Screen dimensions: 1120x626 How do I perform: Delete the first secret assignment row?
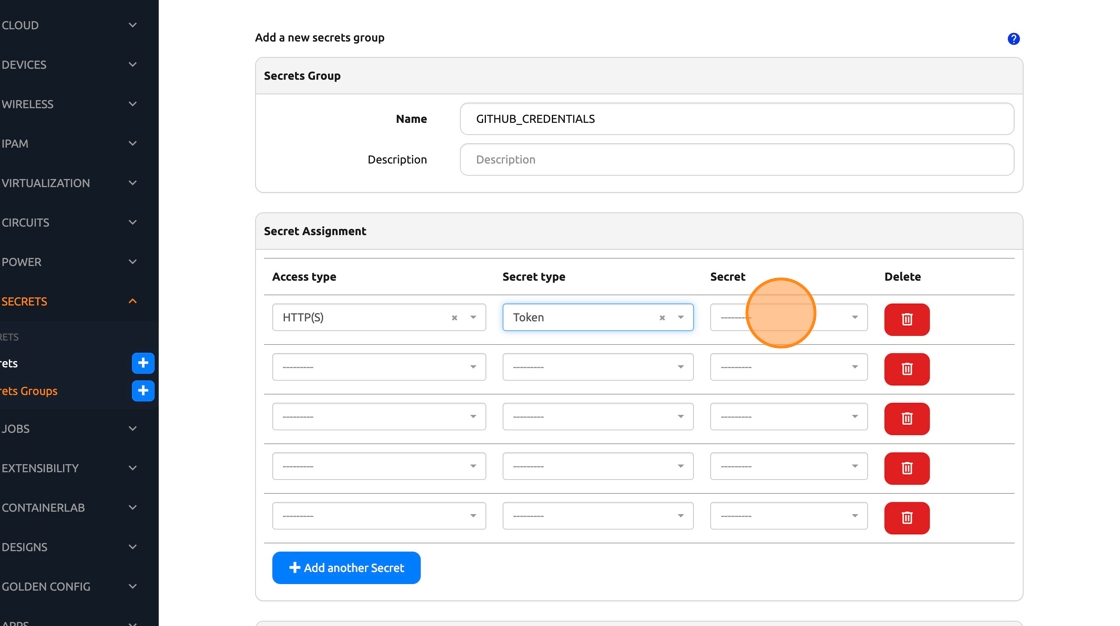[x=906, y=319]
